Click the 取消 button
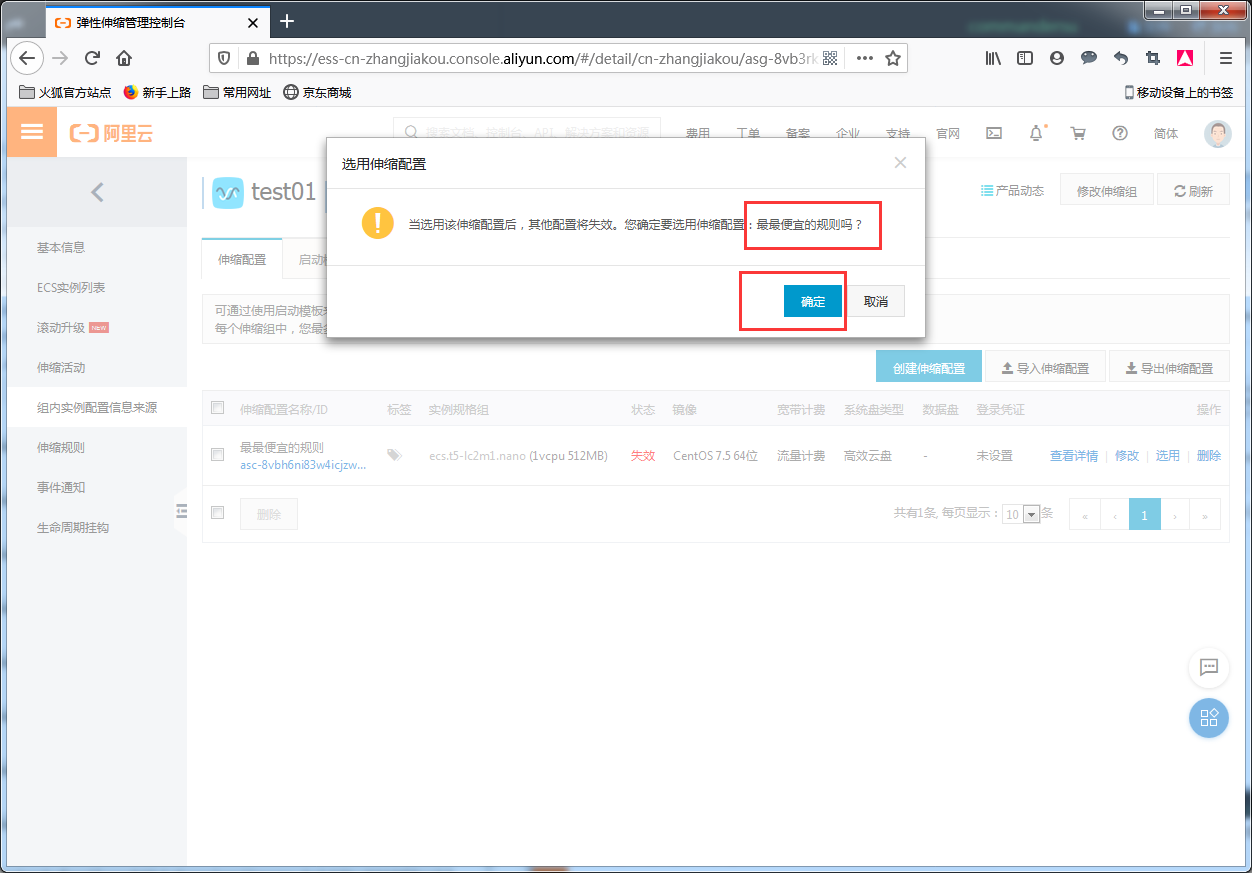 coord(876,301)
